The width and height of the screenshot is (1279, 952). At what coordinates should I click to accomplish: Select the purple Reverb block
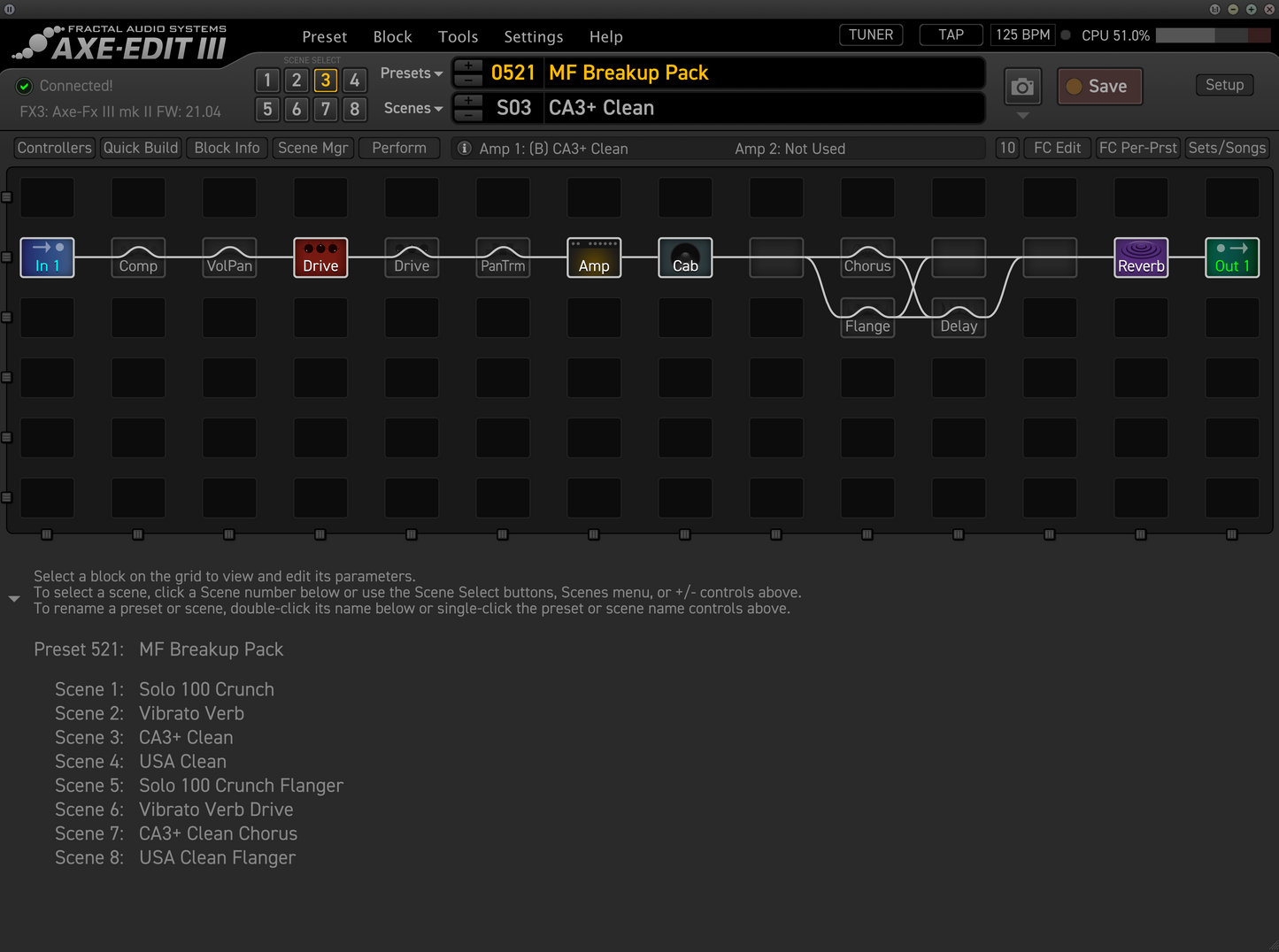(1141, 257)
